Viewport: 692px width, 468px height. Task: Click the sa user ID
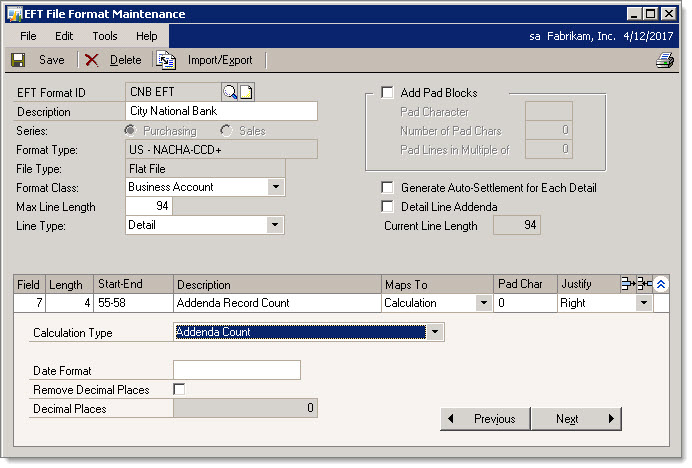(534, 36)
